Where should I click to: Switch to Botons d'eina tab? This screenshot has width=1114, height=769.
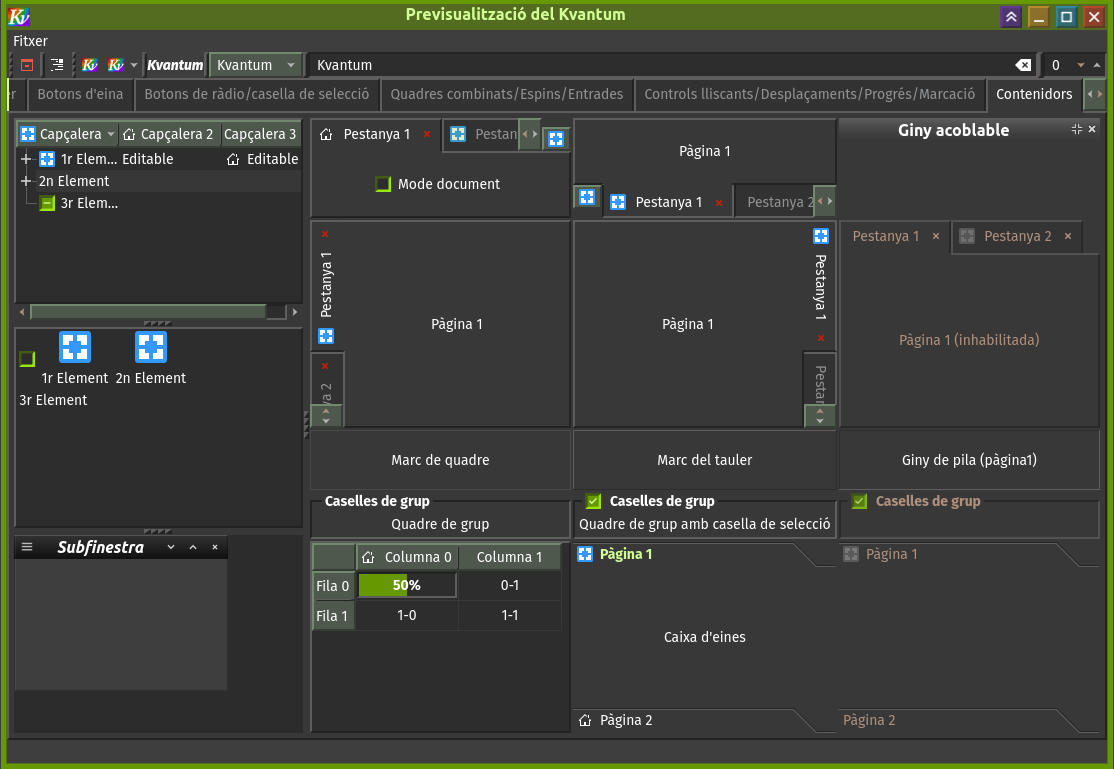(x=80, y=94)
